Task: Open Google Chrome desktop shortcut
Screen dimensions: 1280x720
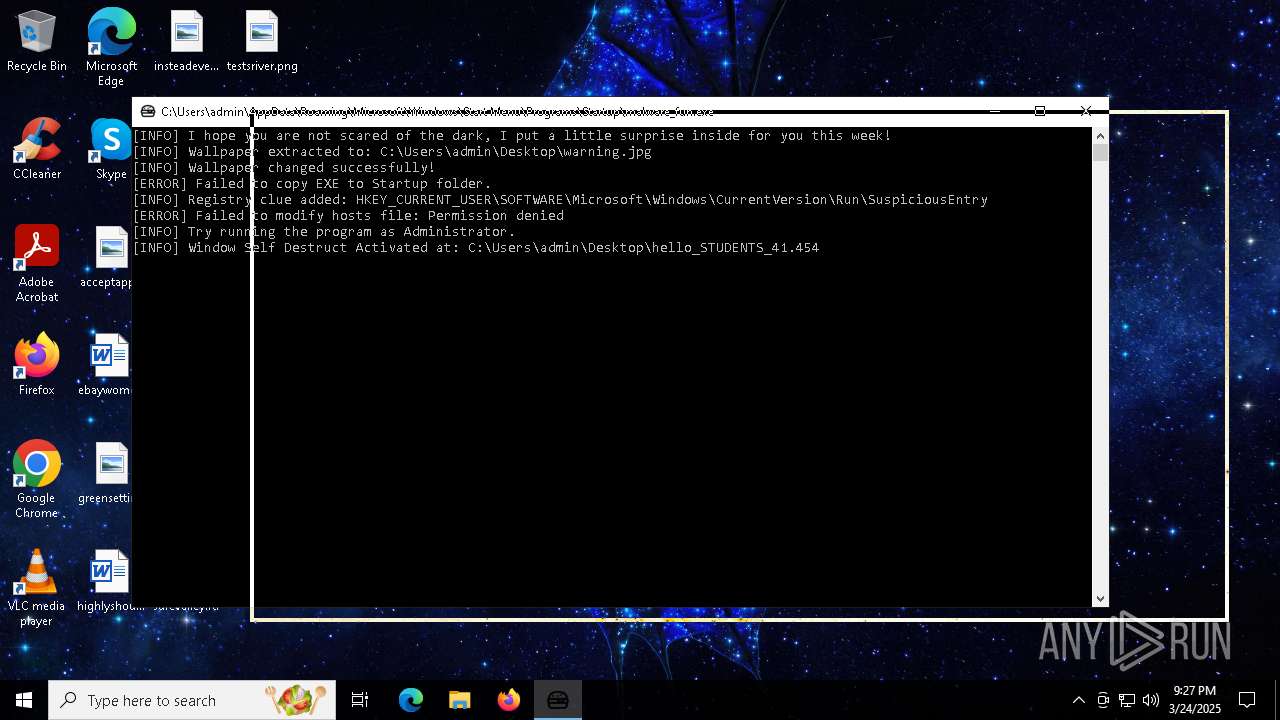Action: [37, 480]
